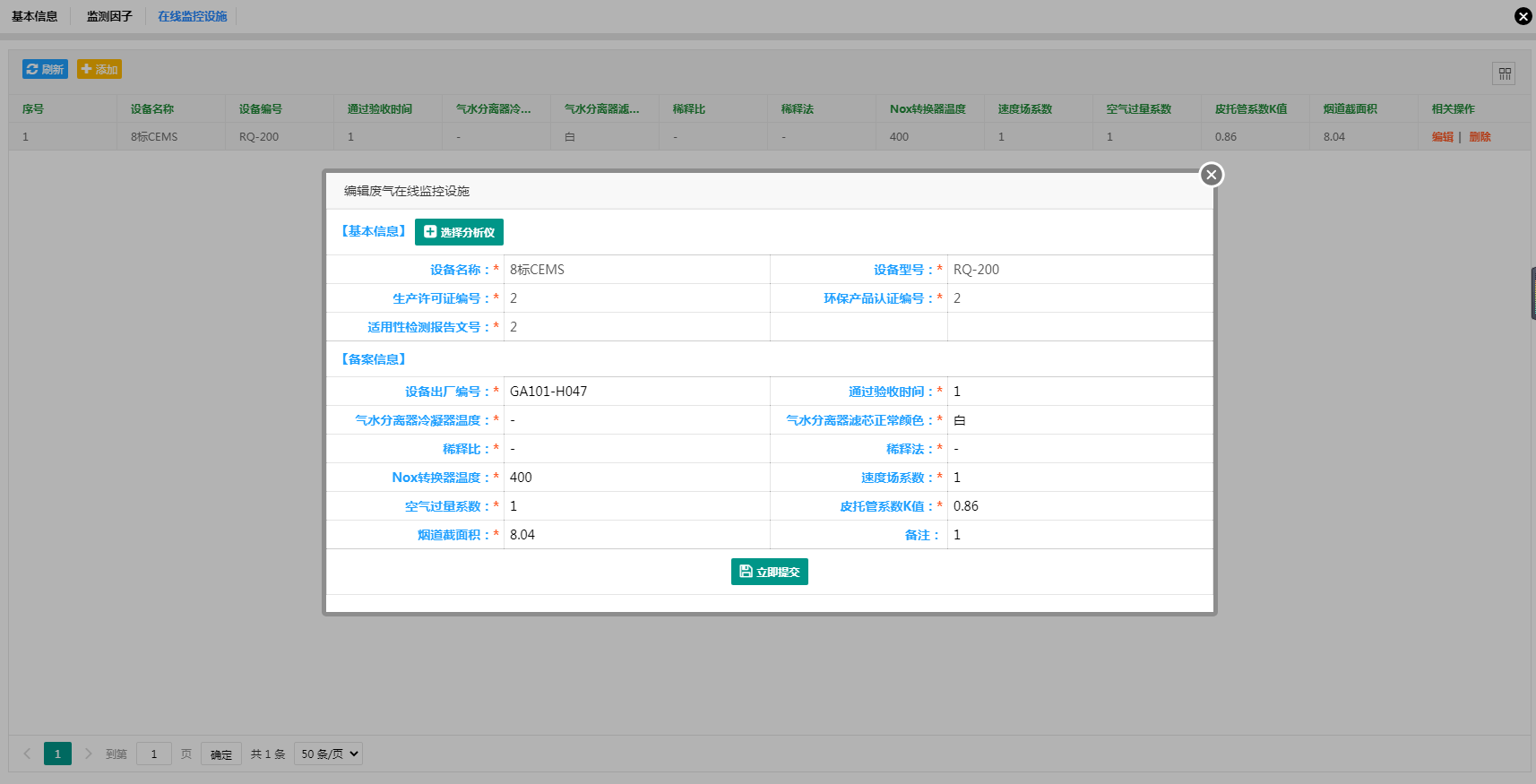Click the 设备名称 input field
The image size is (1536, 784).
(636, 270)
